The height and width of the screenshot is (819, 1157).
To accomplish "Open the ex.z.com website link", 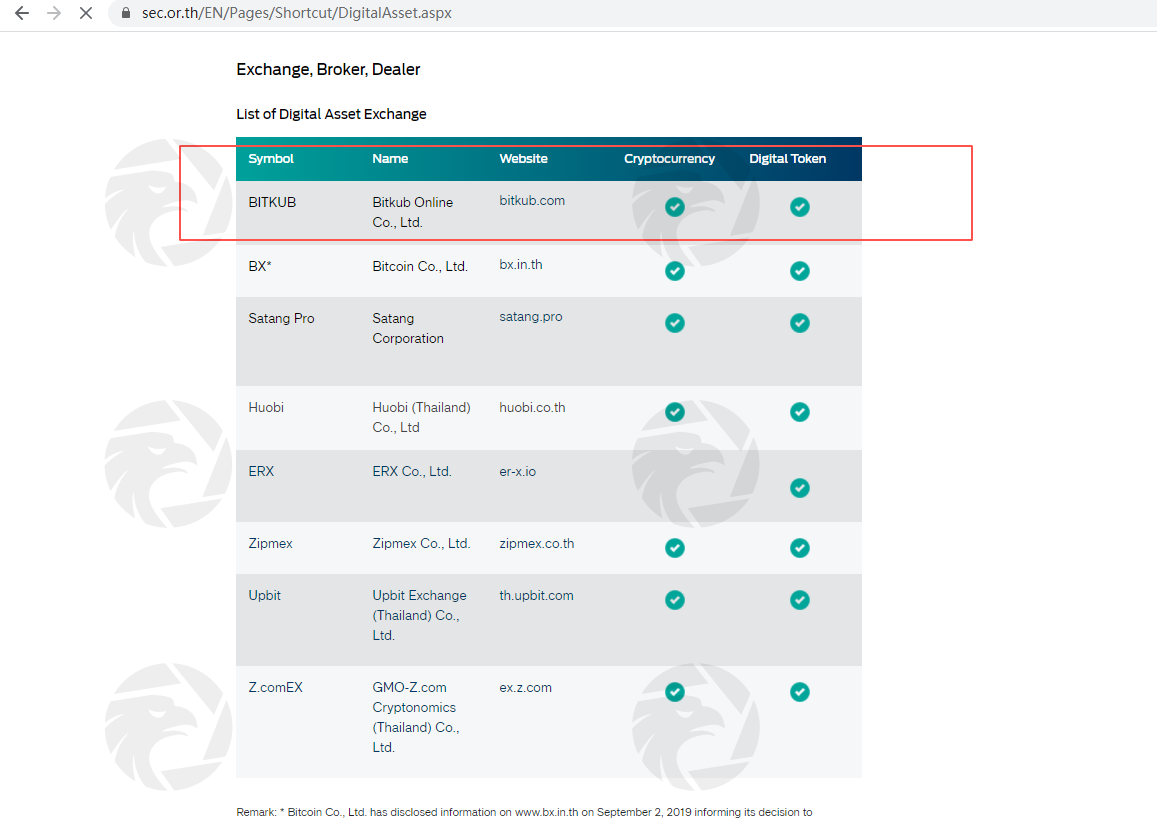I will [525, 688].
